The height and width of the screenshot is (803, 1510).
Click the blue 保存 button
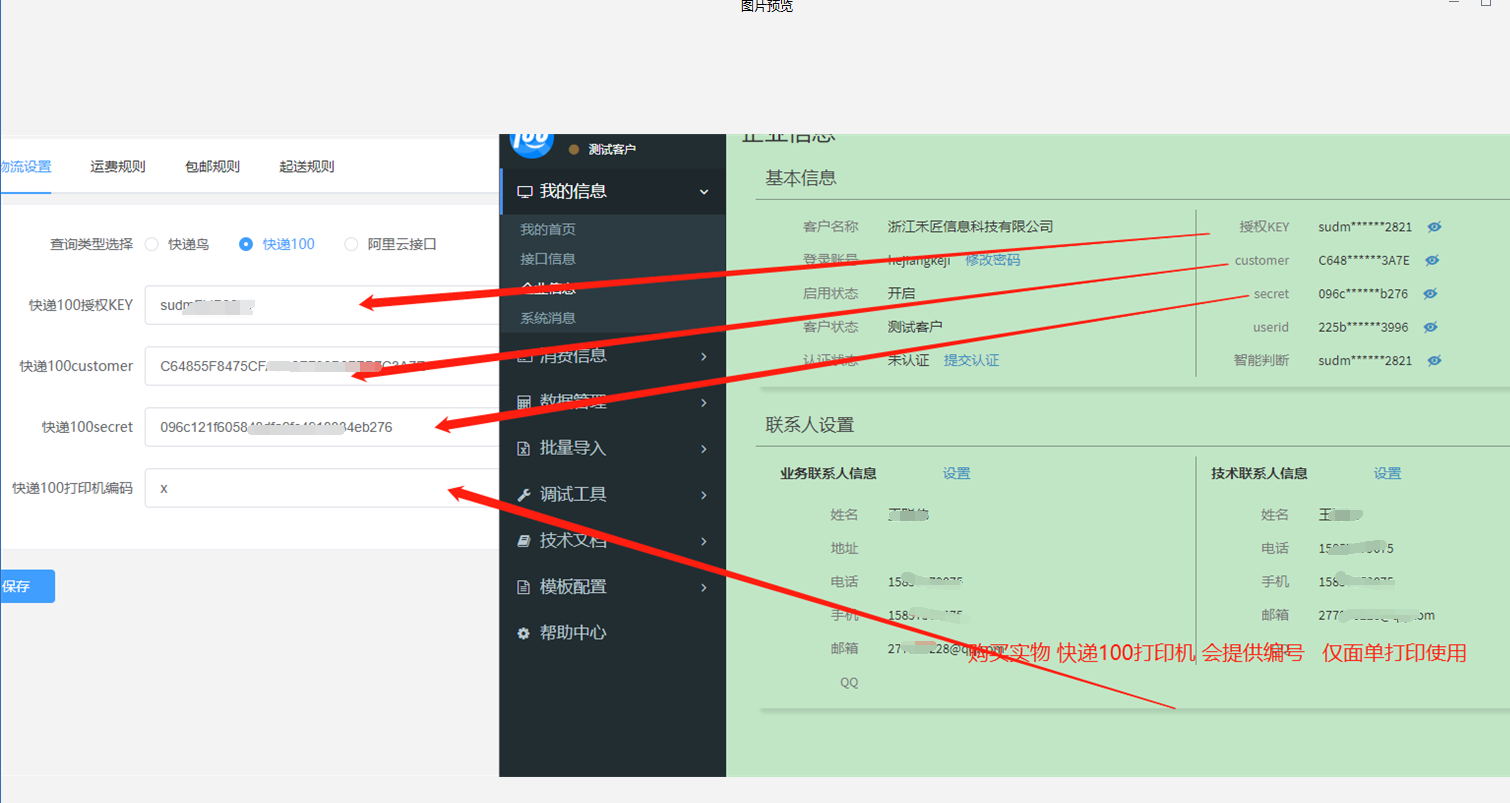[x=27, y=586]
